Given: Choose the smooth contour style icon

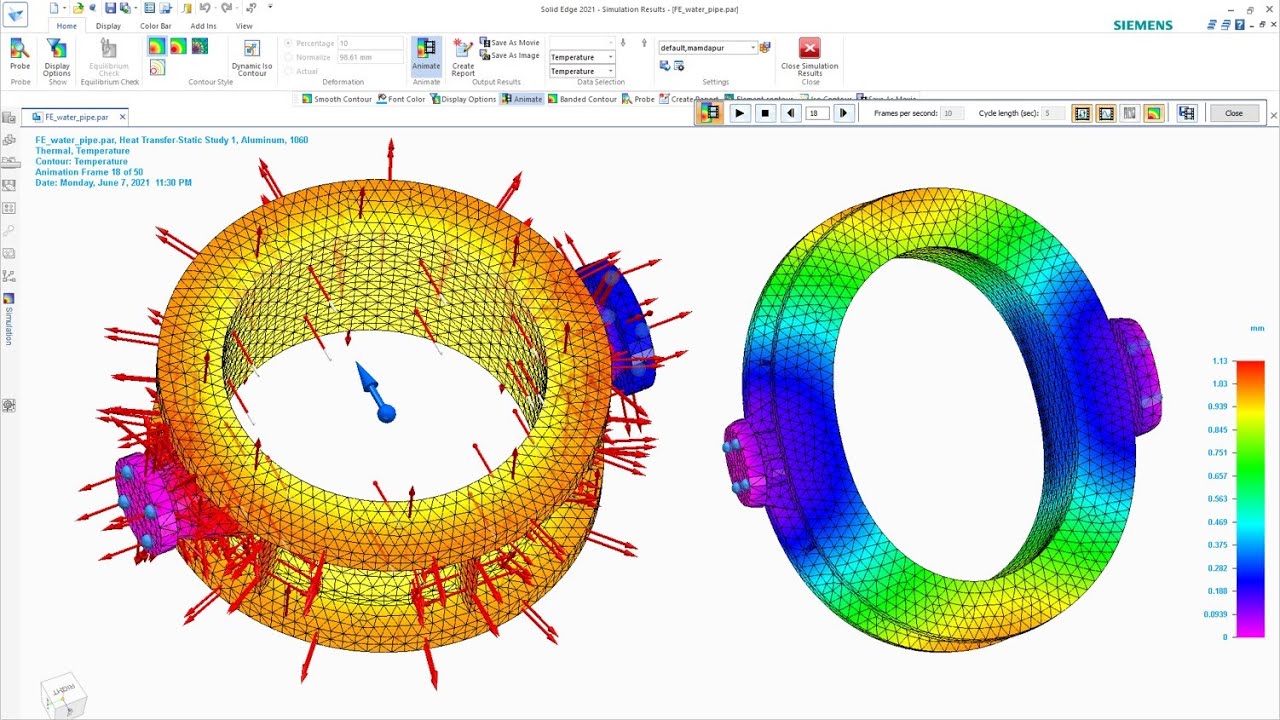Looking at the screenshot, I should point(157,46).
